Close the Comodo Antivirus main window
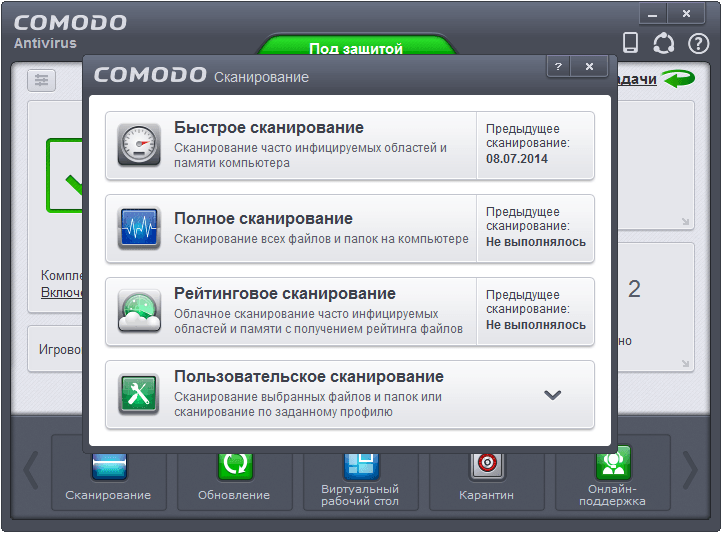Screen dimensions: 722x533 coord(686,14)
